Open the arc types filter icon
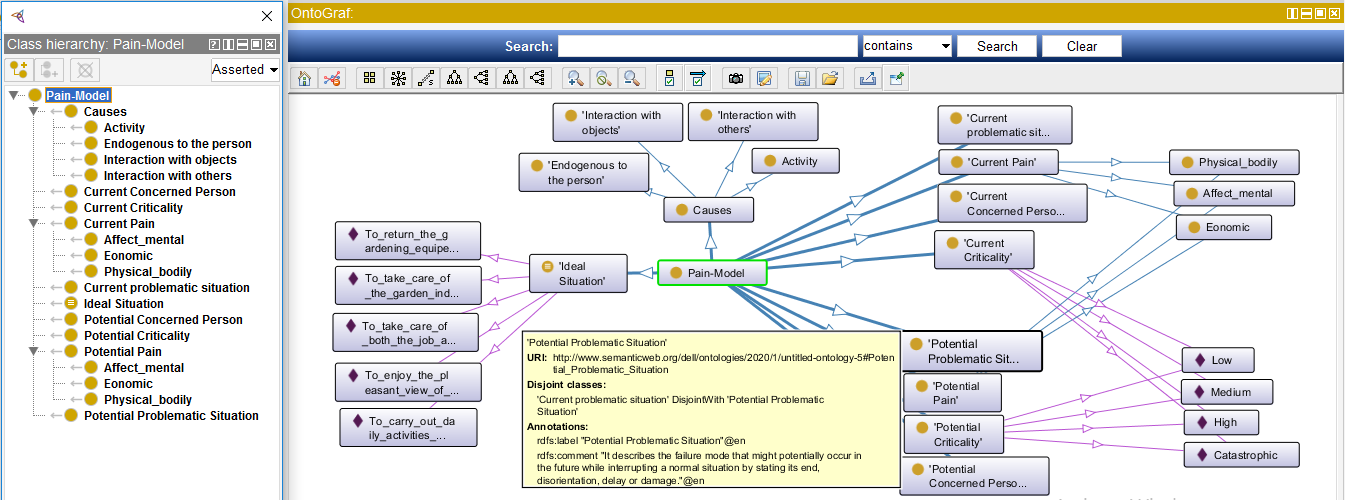Screen dimensions: 1345x500 (x=698, y=78)
